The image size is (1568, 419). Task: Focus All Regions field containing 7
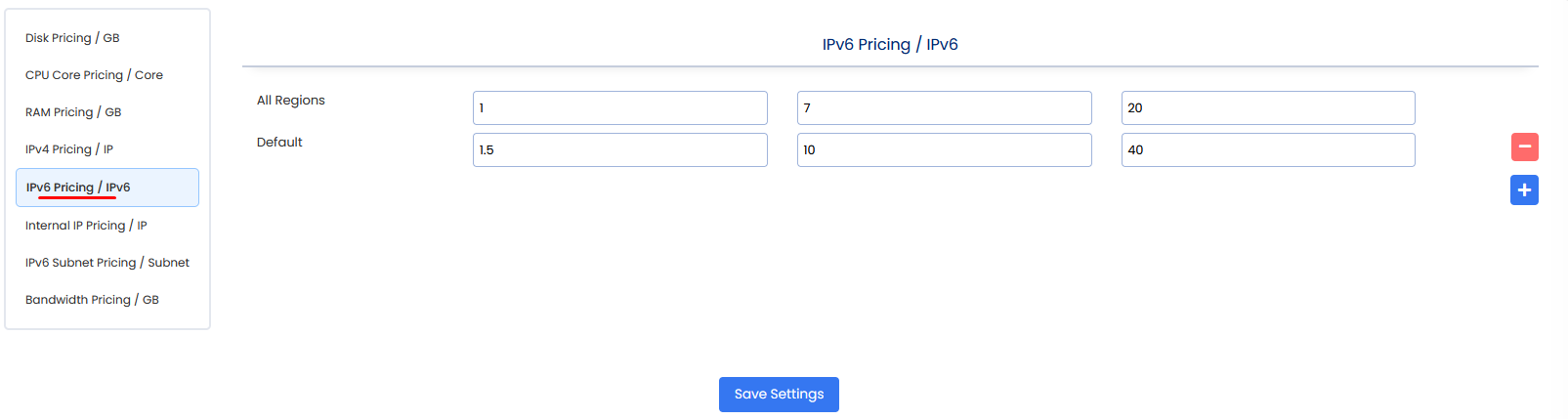(944, 107)
